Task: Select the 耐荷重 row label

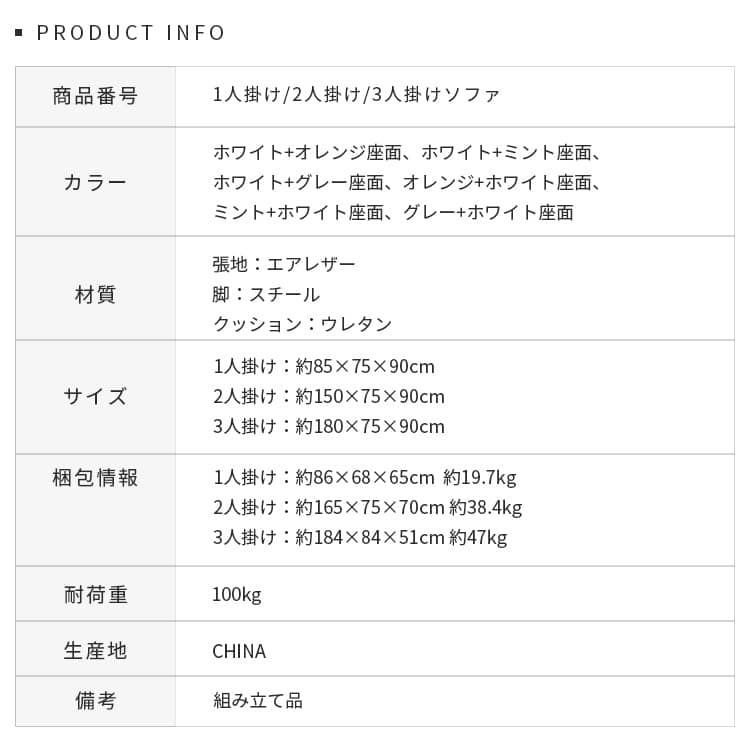Action: (x=95, y=595)
